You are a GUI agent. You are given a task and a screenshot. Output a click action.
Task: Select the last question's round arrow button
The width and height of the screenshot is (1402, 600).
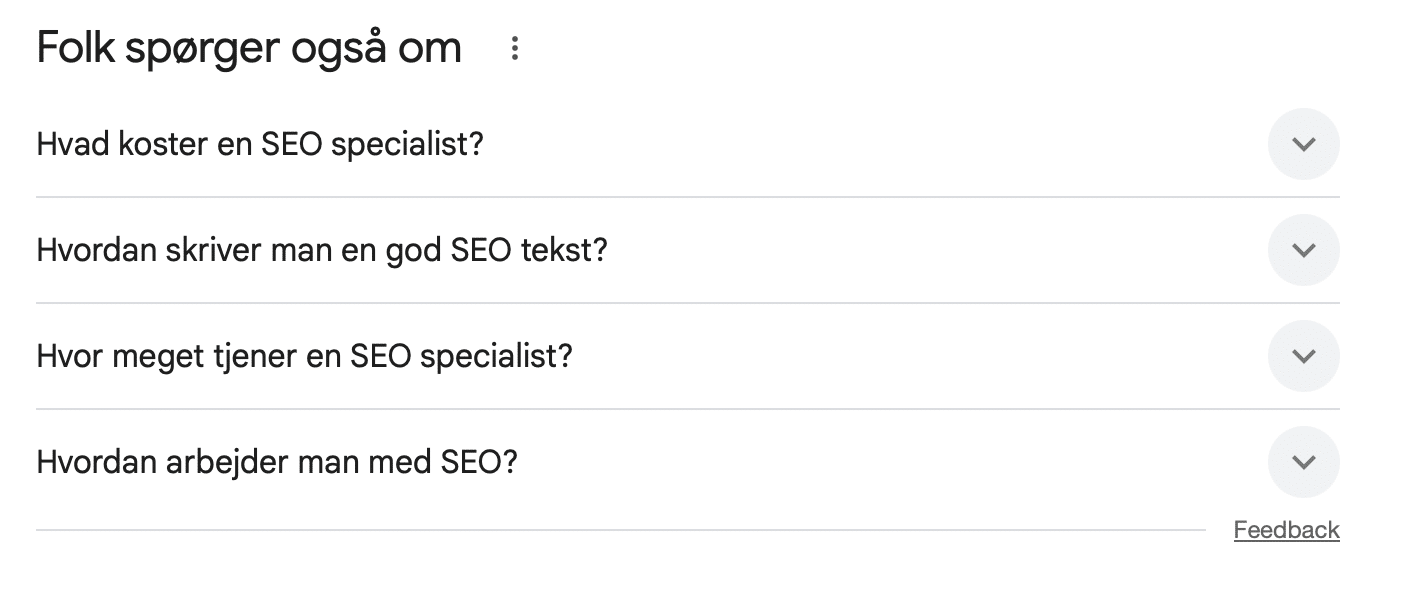click(x=1303, y=462)
